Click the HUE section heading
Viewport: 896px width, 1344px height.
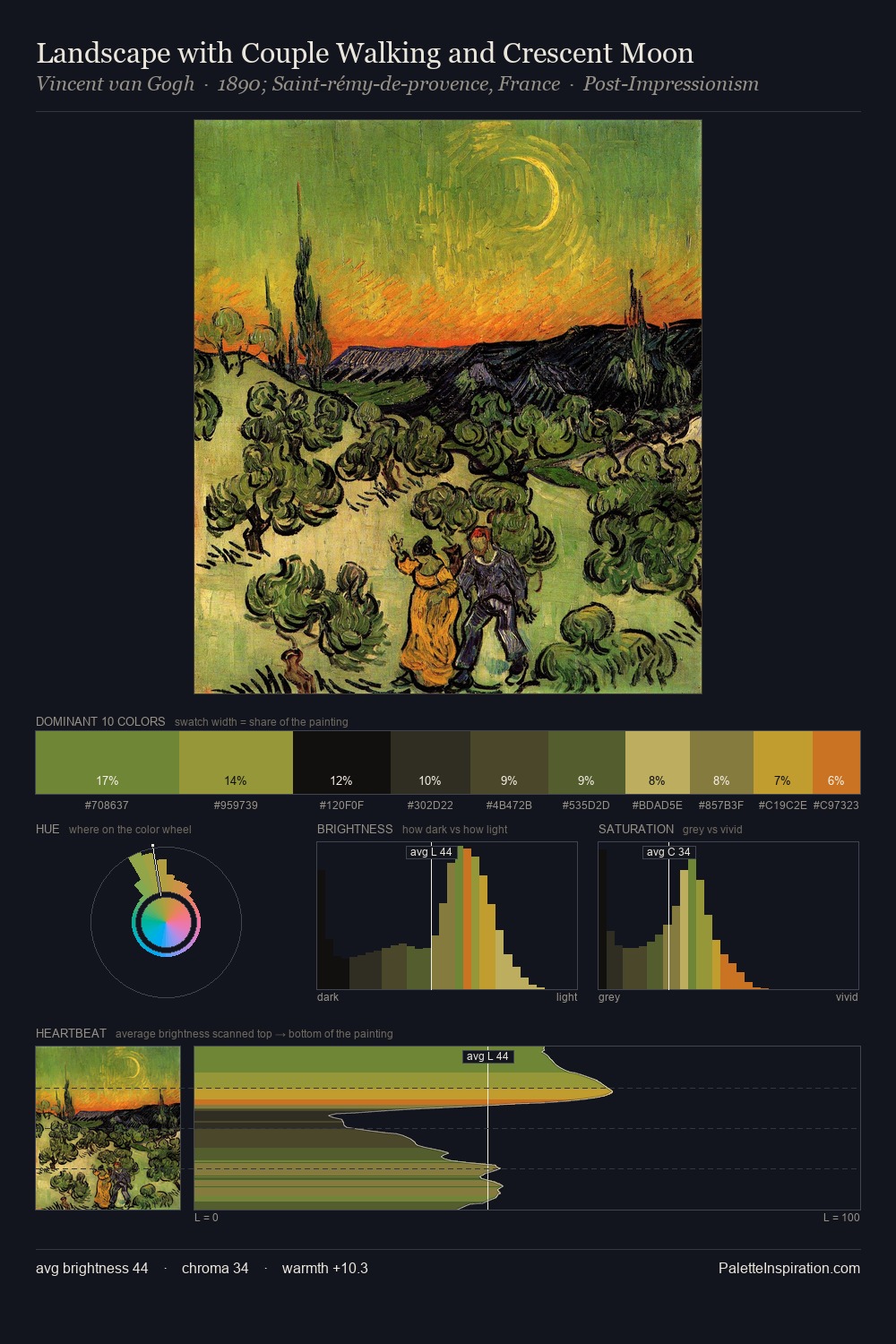coord(47,829)
